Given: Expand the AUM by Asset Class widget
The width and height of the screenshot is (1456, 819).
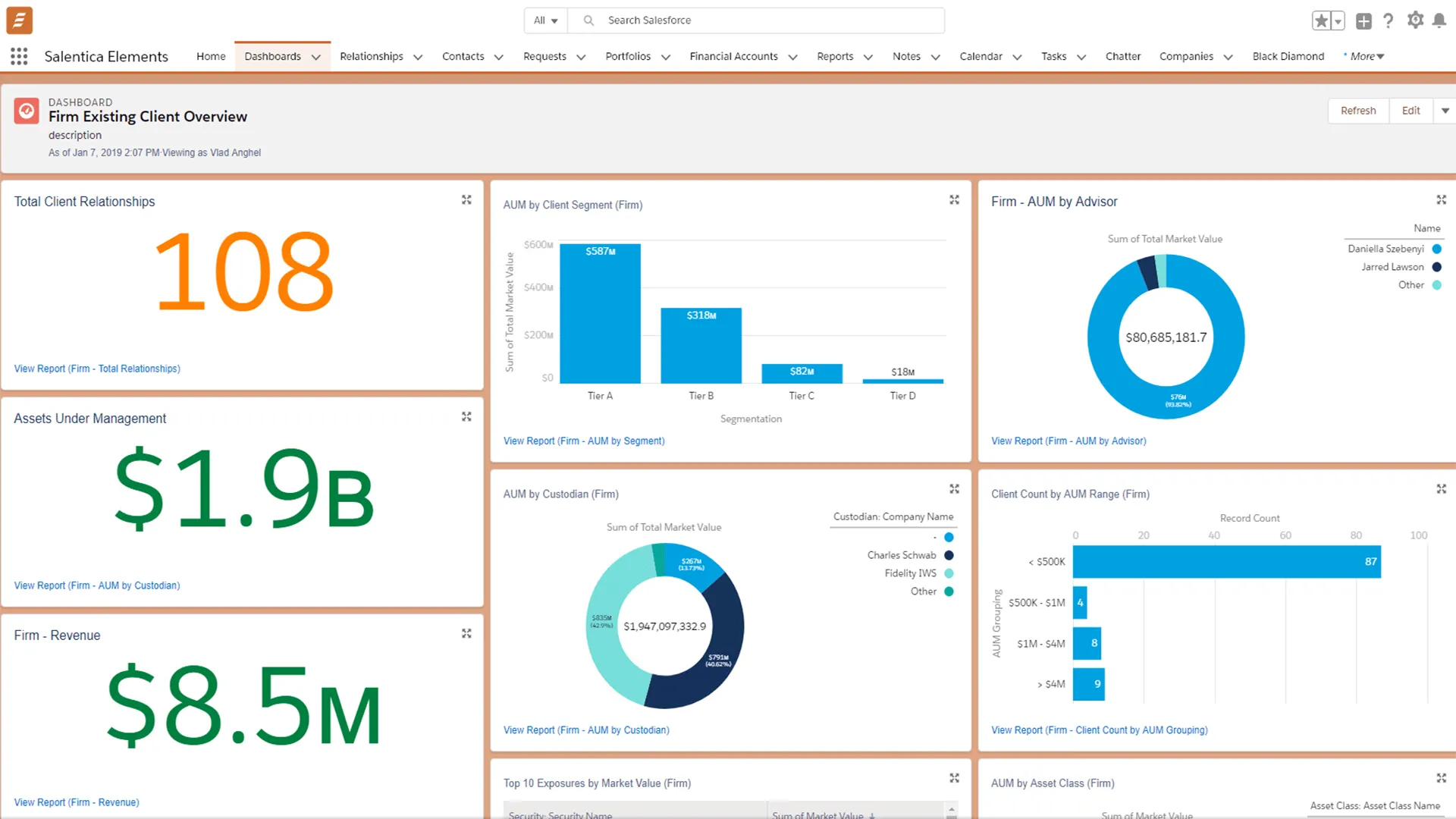Looking at the screenshot, I should tap(1441, 778).
